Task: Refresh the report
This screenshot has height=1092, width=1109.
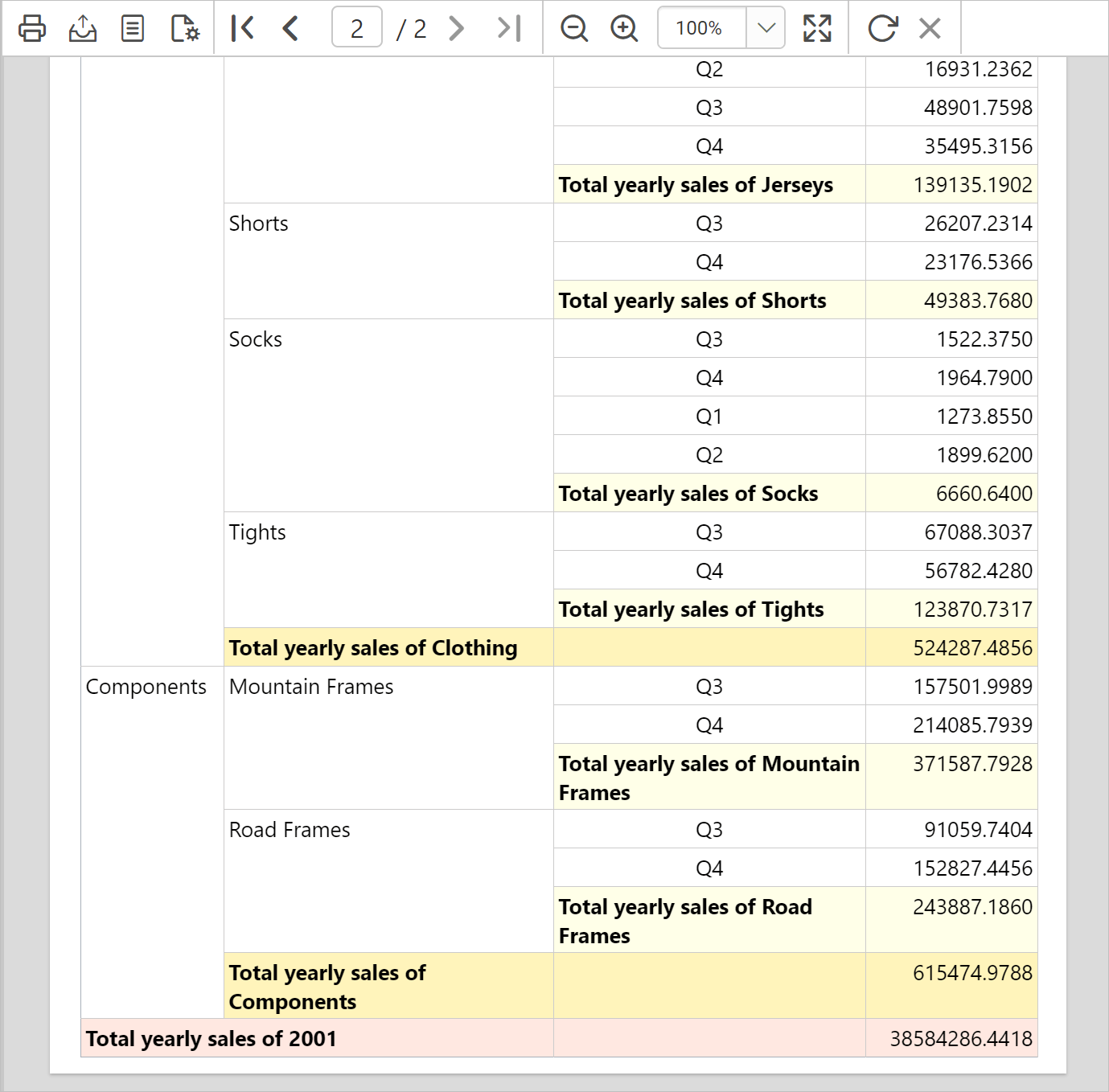Action: click(882, 28)
